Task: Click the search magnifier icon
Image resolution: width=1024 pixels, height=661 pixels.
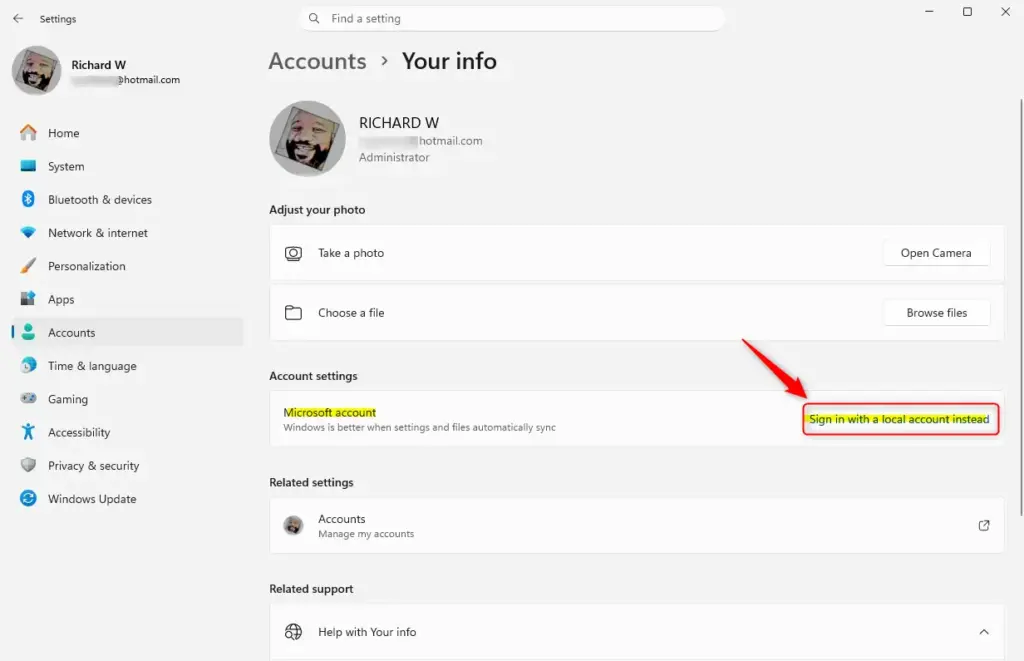Action: 314,18
